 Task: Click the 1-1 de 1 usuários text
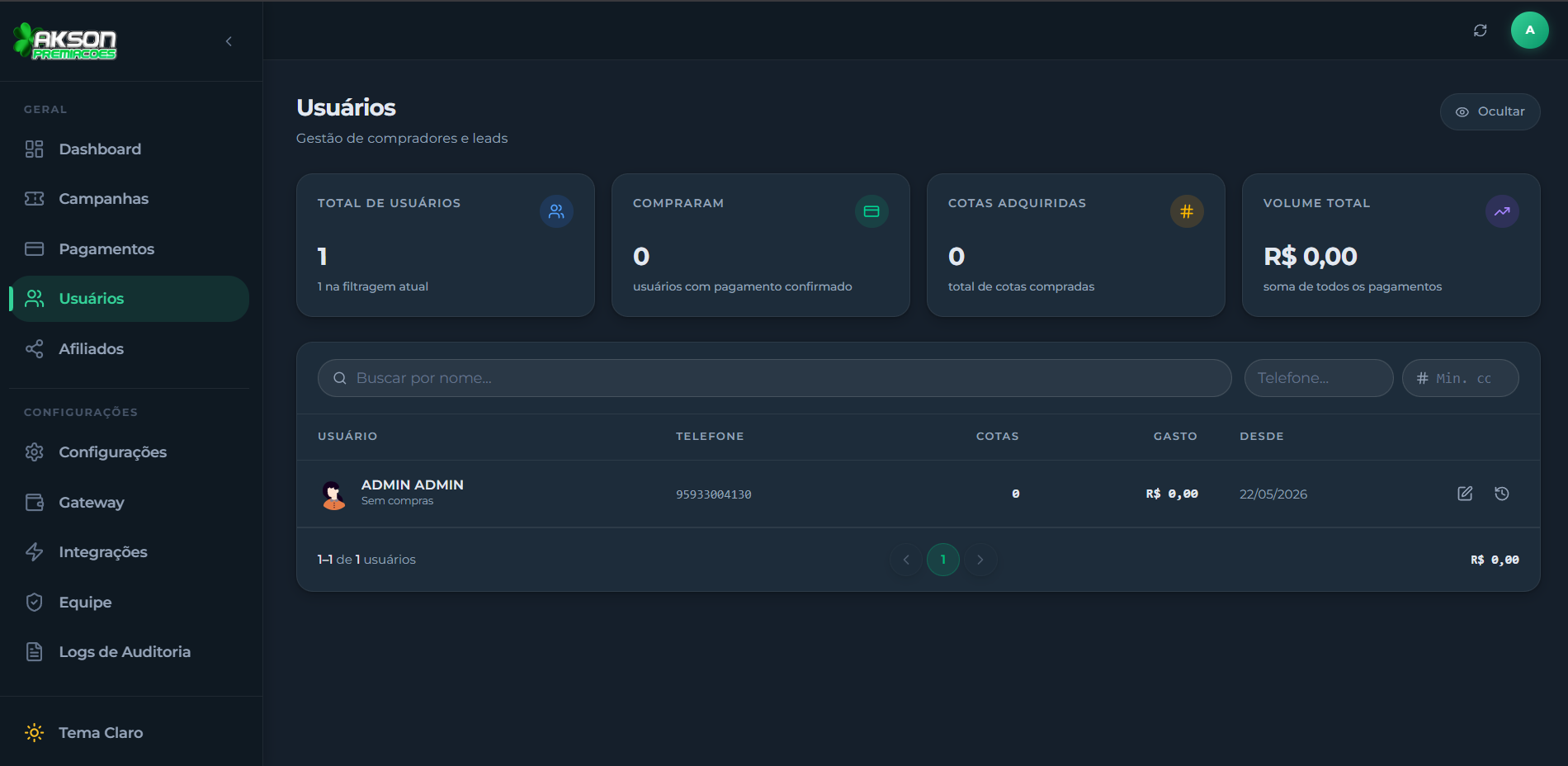[x=366, y=560]
